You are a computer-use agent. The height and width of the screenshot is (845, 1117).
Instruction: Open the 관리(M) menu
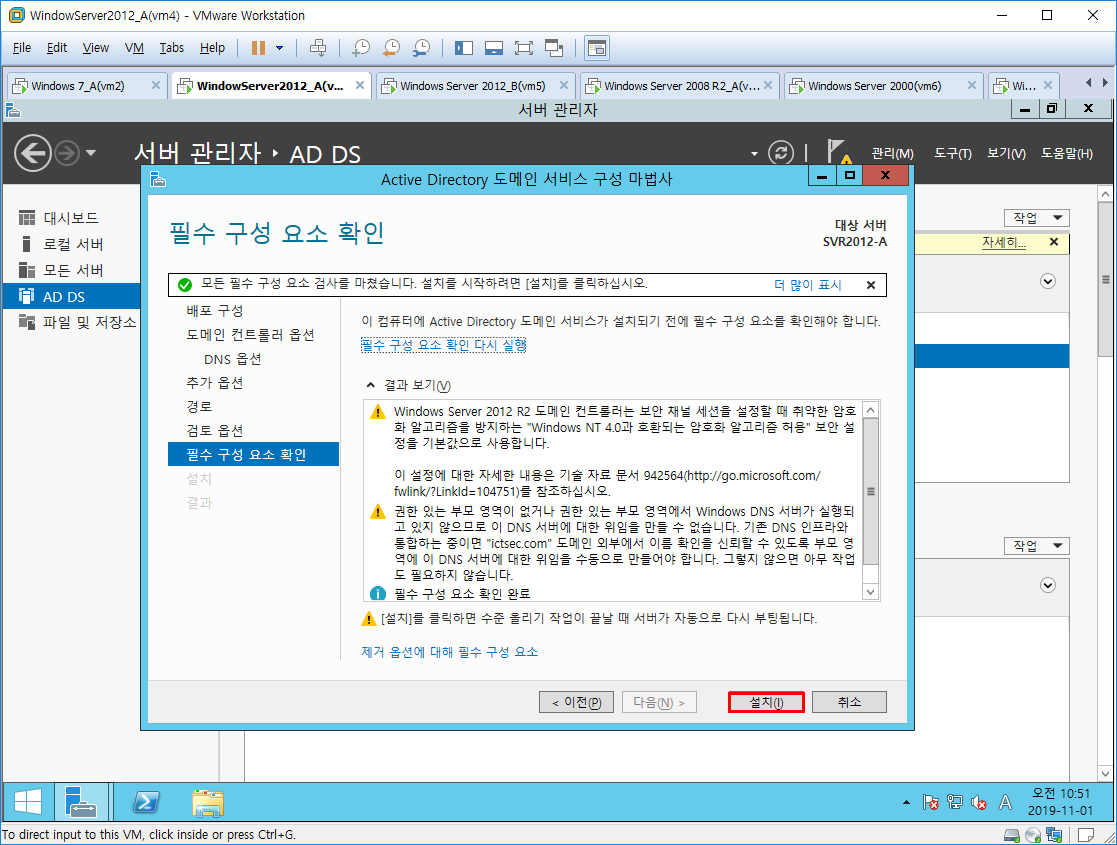[x=893, y=153]
